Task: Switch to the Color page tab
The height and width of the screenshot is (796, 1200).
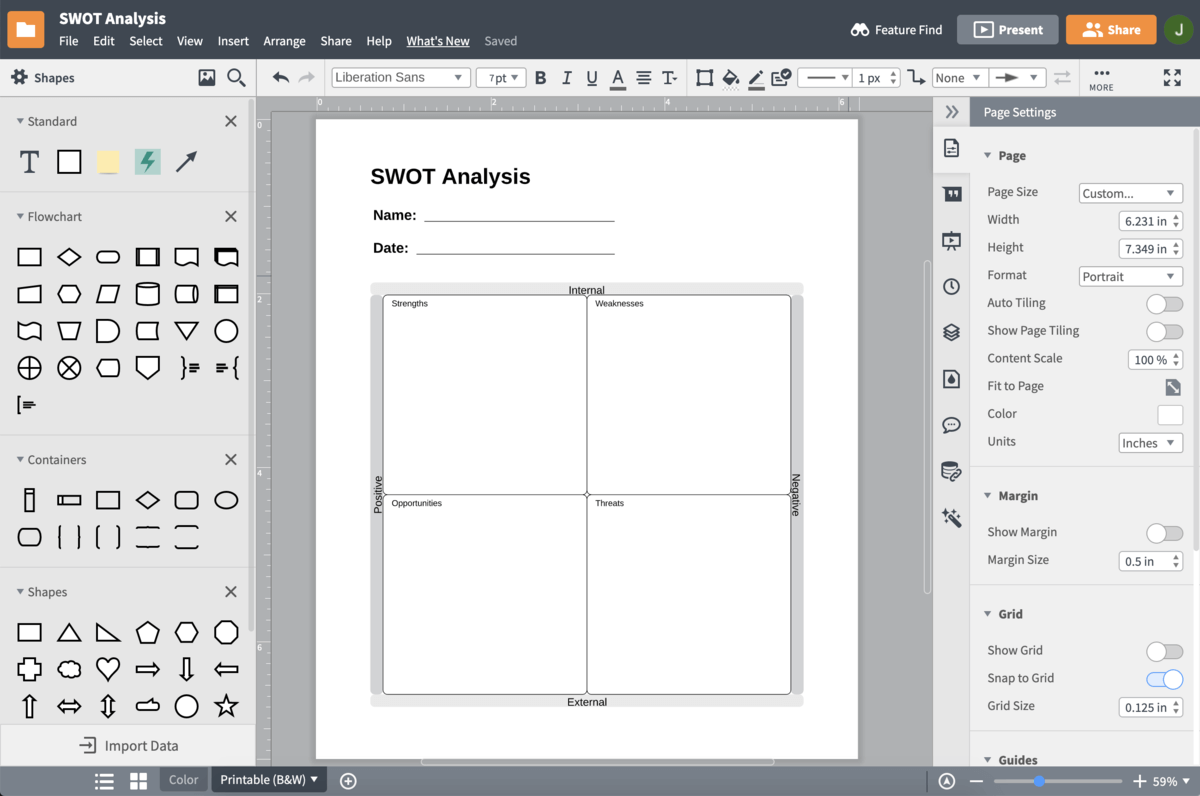Action: (x=183, y=780)
